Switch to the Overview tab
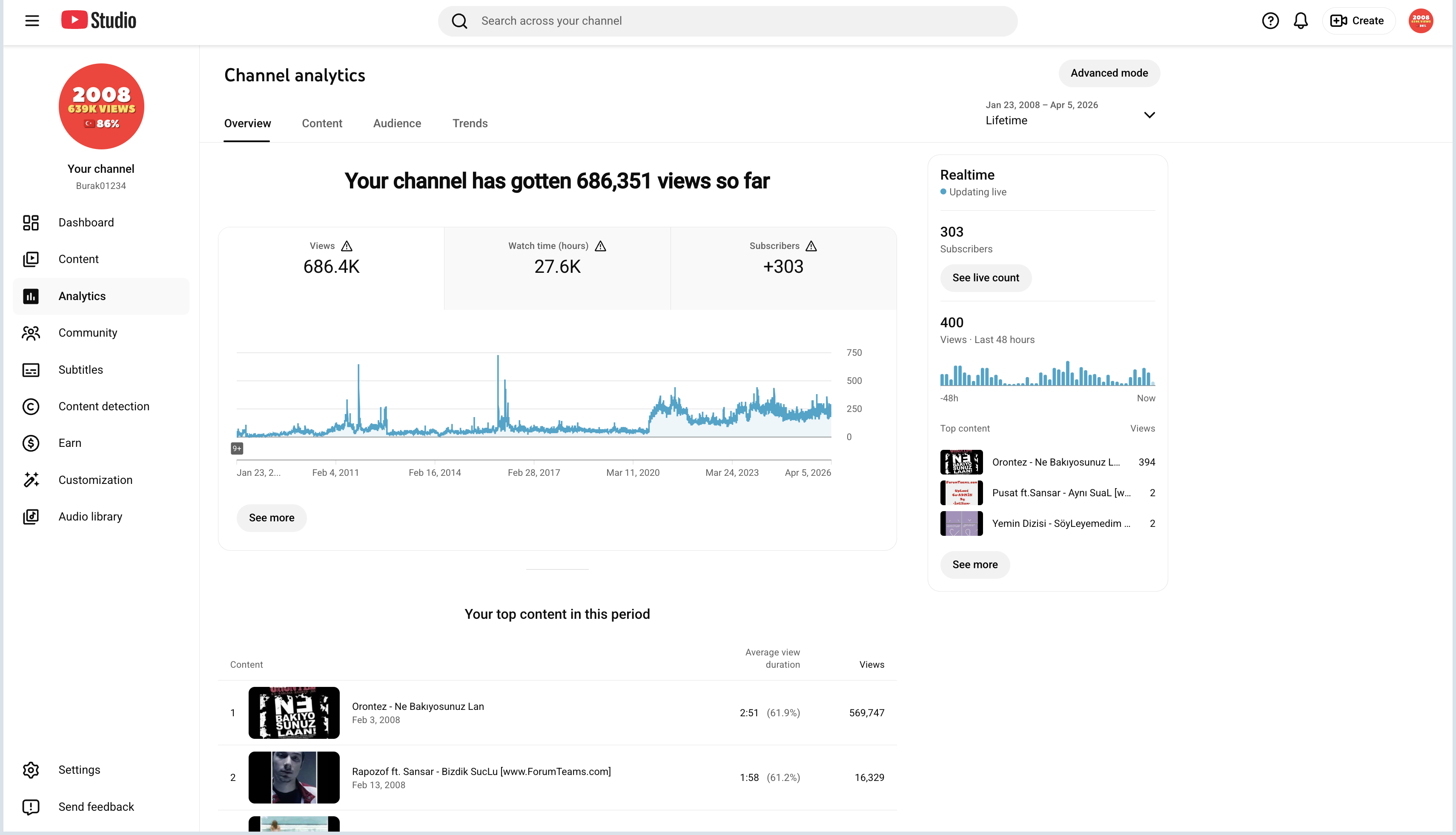 pyautogui.click(x=247, y=123)
